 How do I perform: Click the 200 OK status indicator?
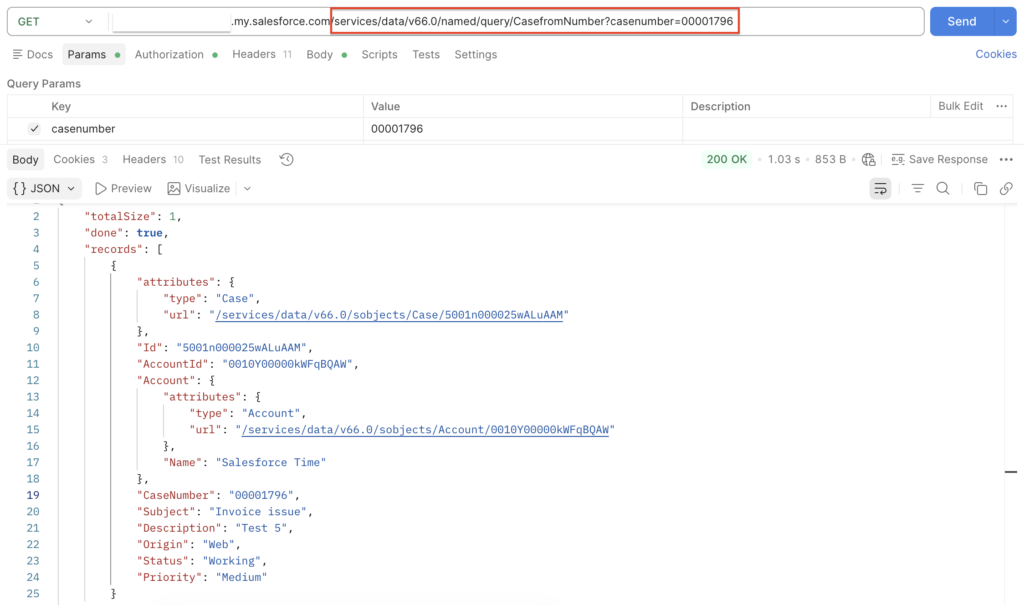coord(727,159)
